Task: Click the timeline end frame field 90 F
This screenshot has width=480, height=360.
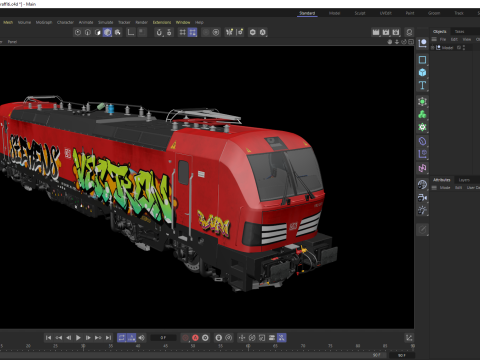Action: [402, 355]
